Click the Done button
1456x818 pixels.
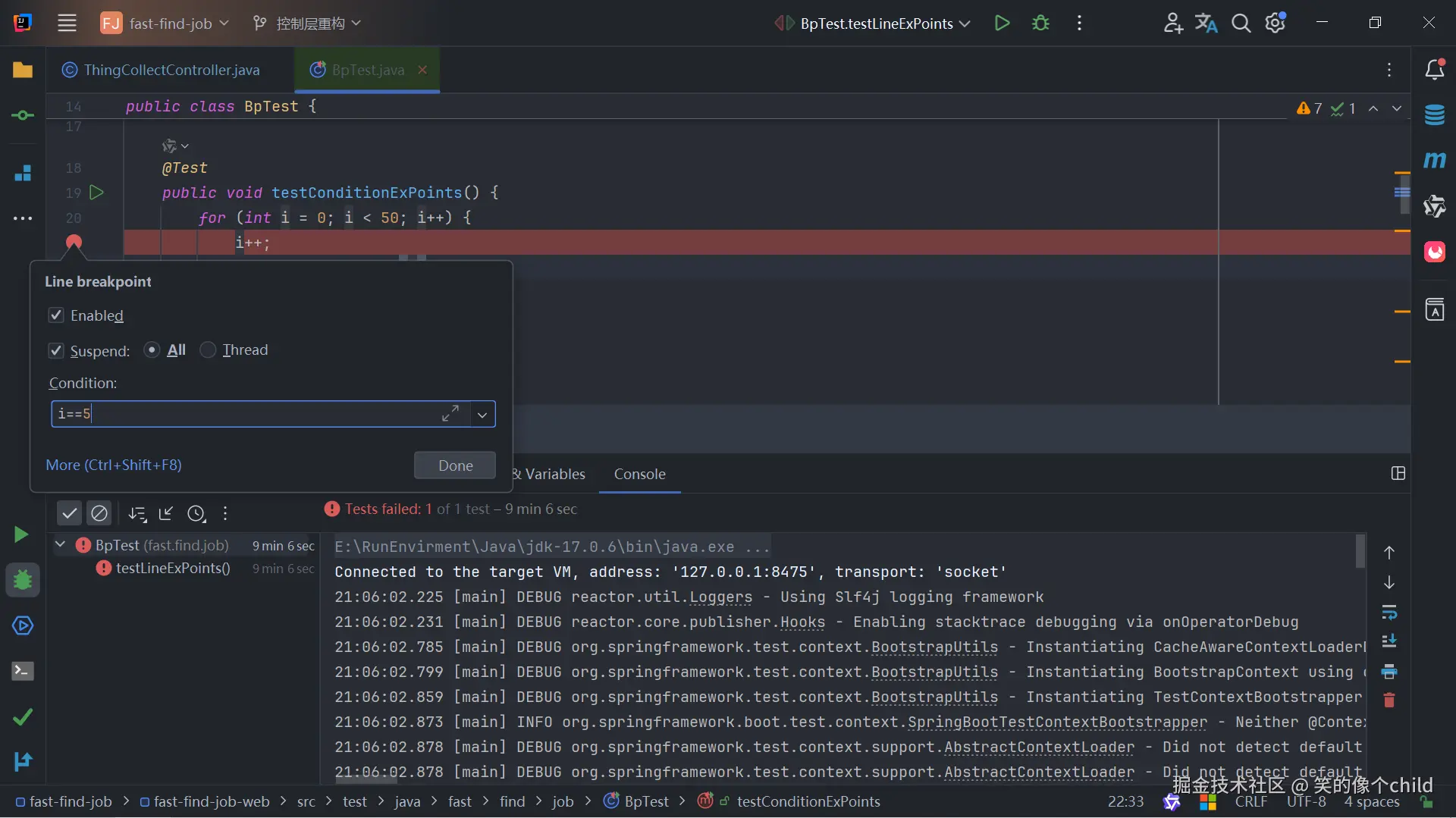tap(455, 465)
